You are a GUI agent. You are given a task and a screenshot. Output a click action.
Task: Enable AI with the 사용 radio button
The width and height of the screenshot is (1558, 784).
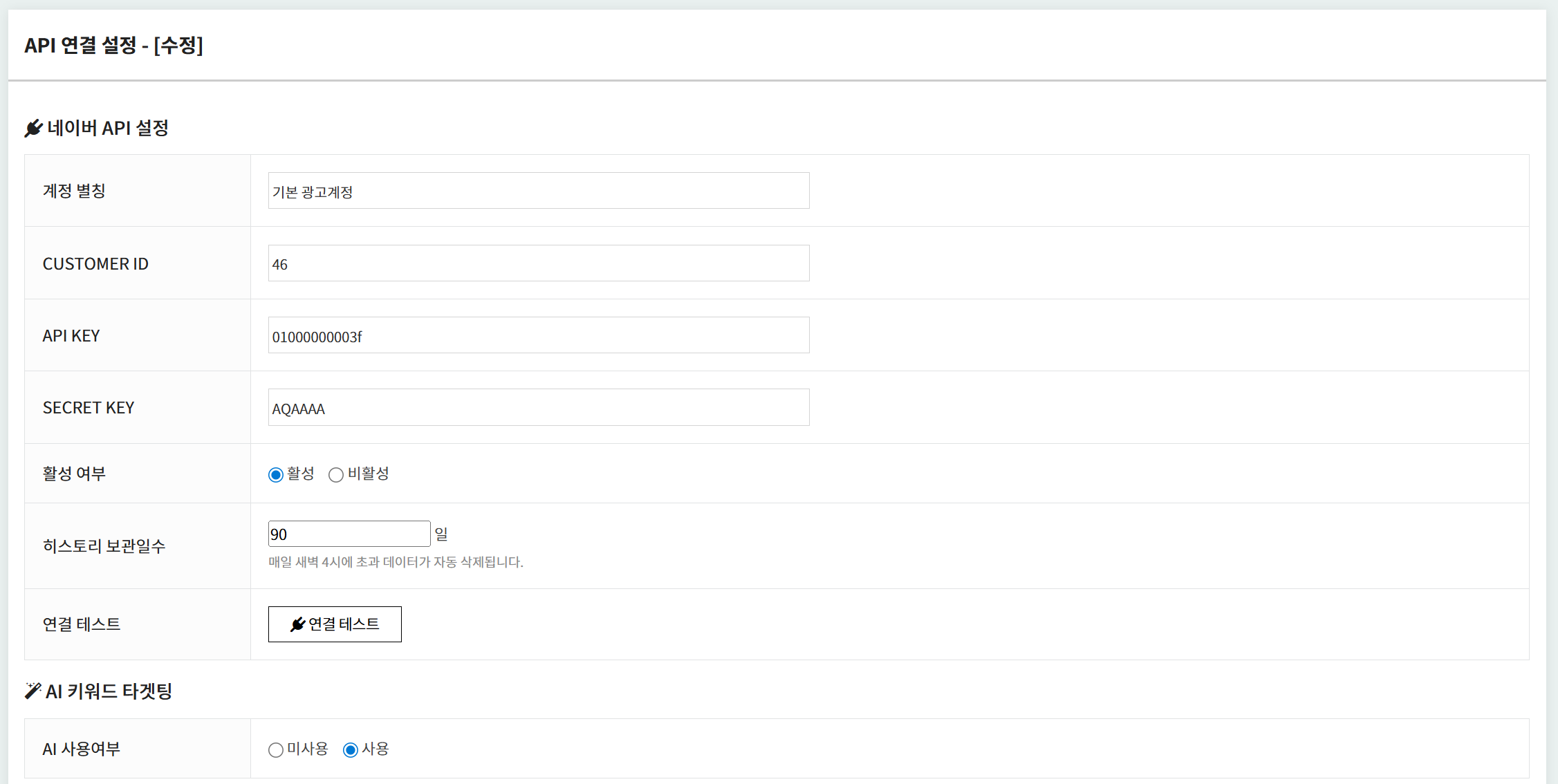click(351, 750)
